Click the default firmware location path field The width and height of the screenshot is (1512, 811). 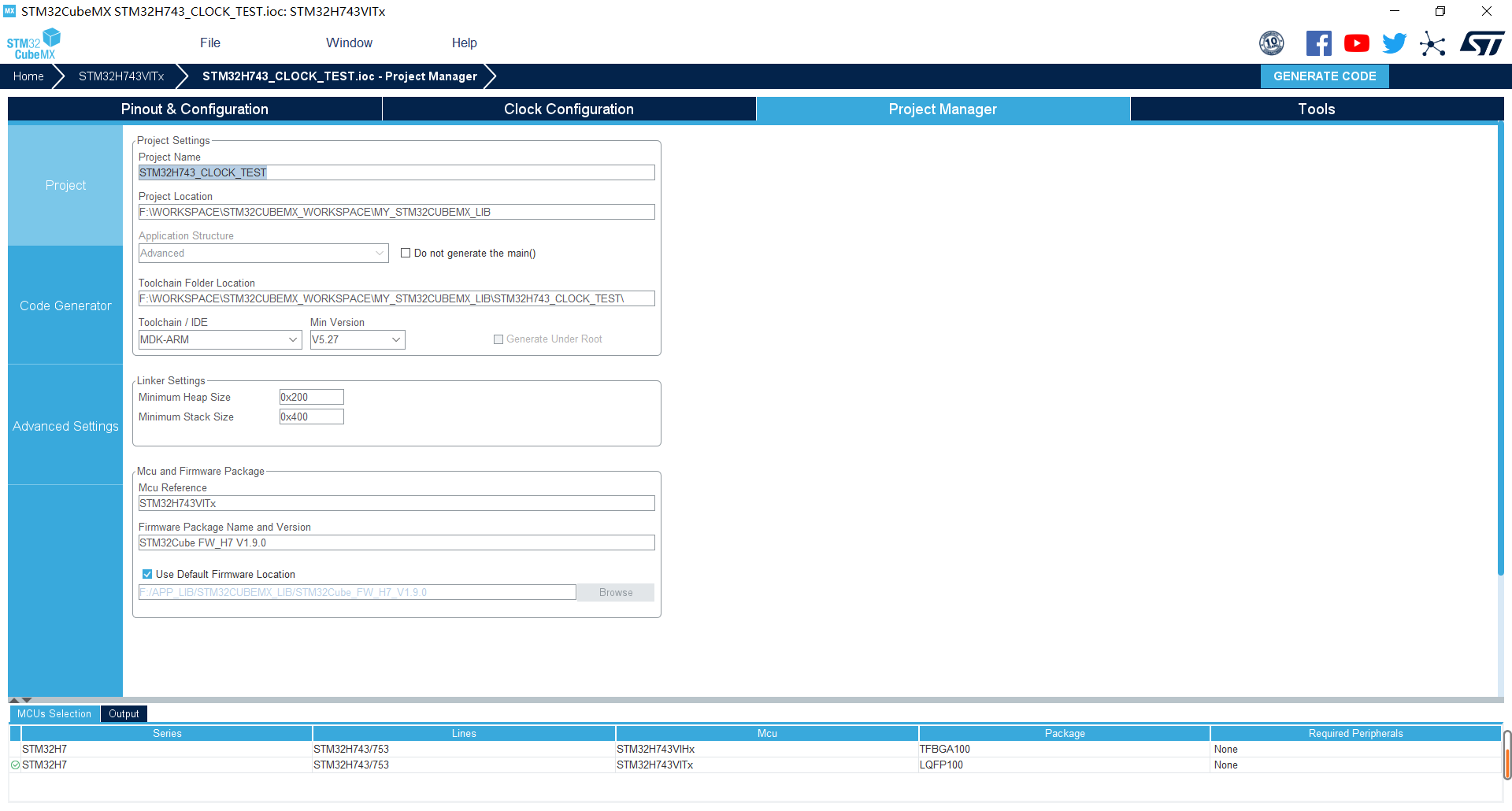pos(357,592)
